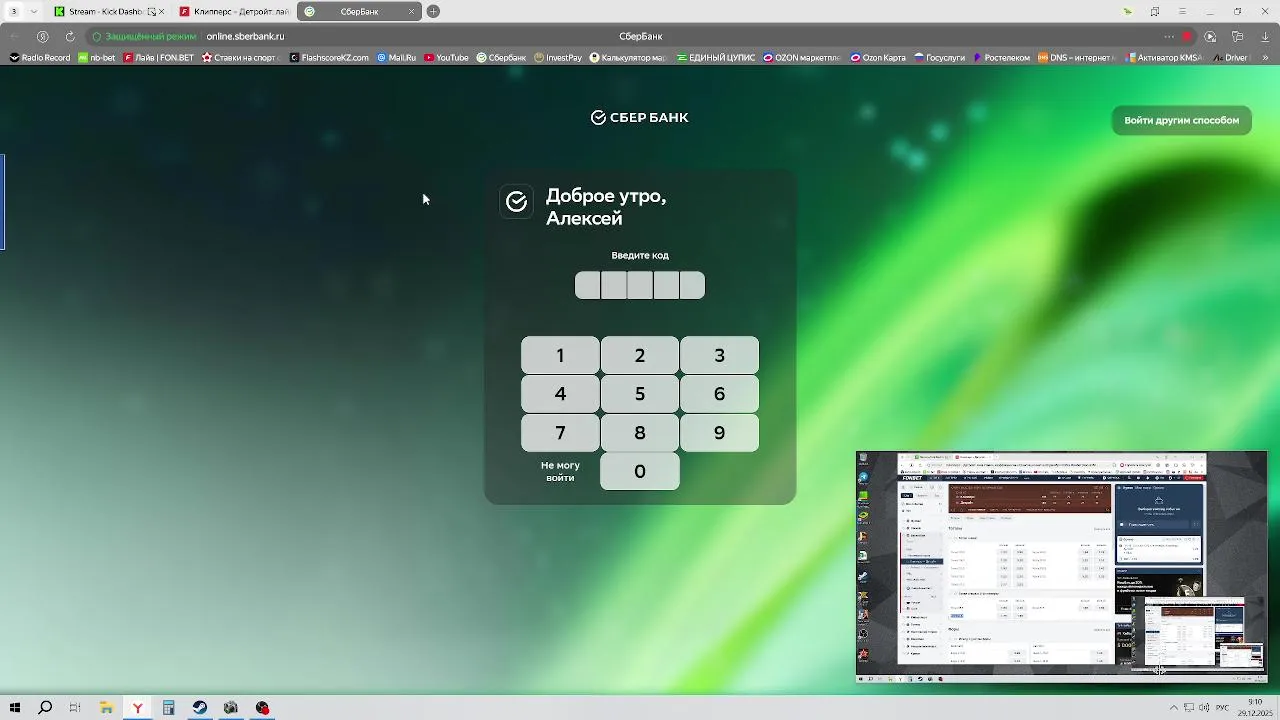The image size is (1280, 720).
Task: Open ЕДИНЫЙ ЦУПИС bookmark
Action: coord(716,58)
